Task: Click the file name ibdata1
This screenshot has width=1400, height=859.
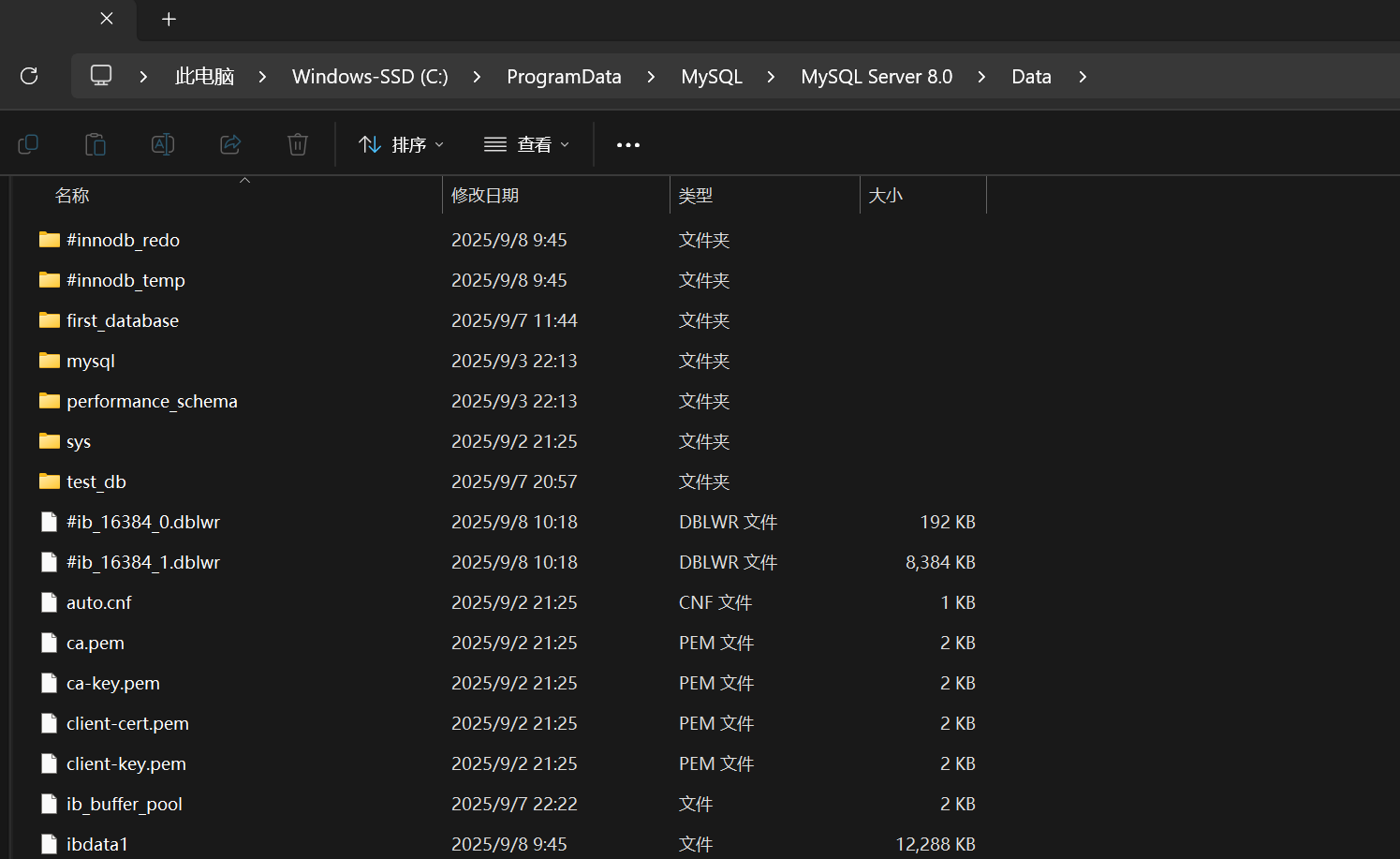Action: tap(97, 844)
